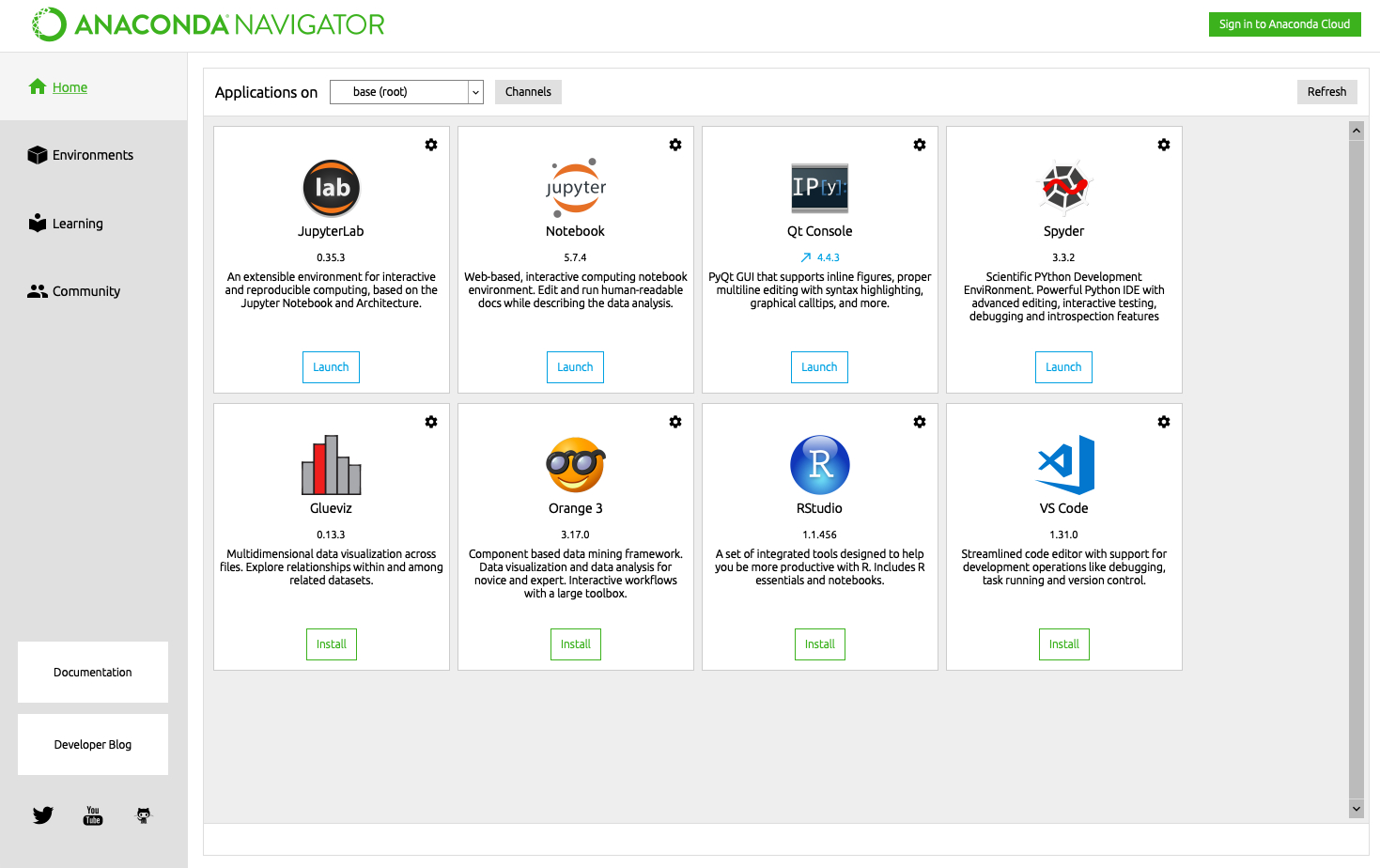Screen dimensions: 1380x868
Task: Open JupyterLab settings gear
Action: click(431, 145)
